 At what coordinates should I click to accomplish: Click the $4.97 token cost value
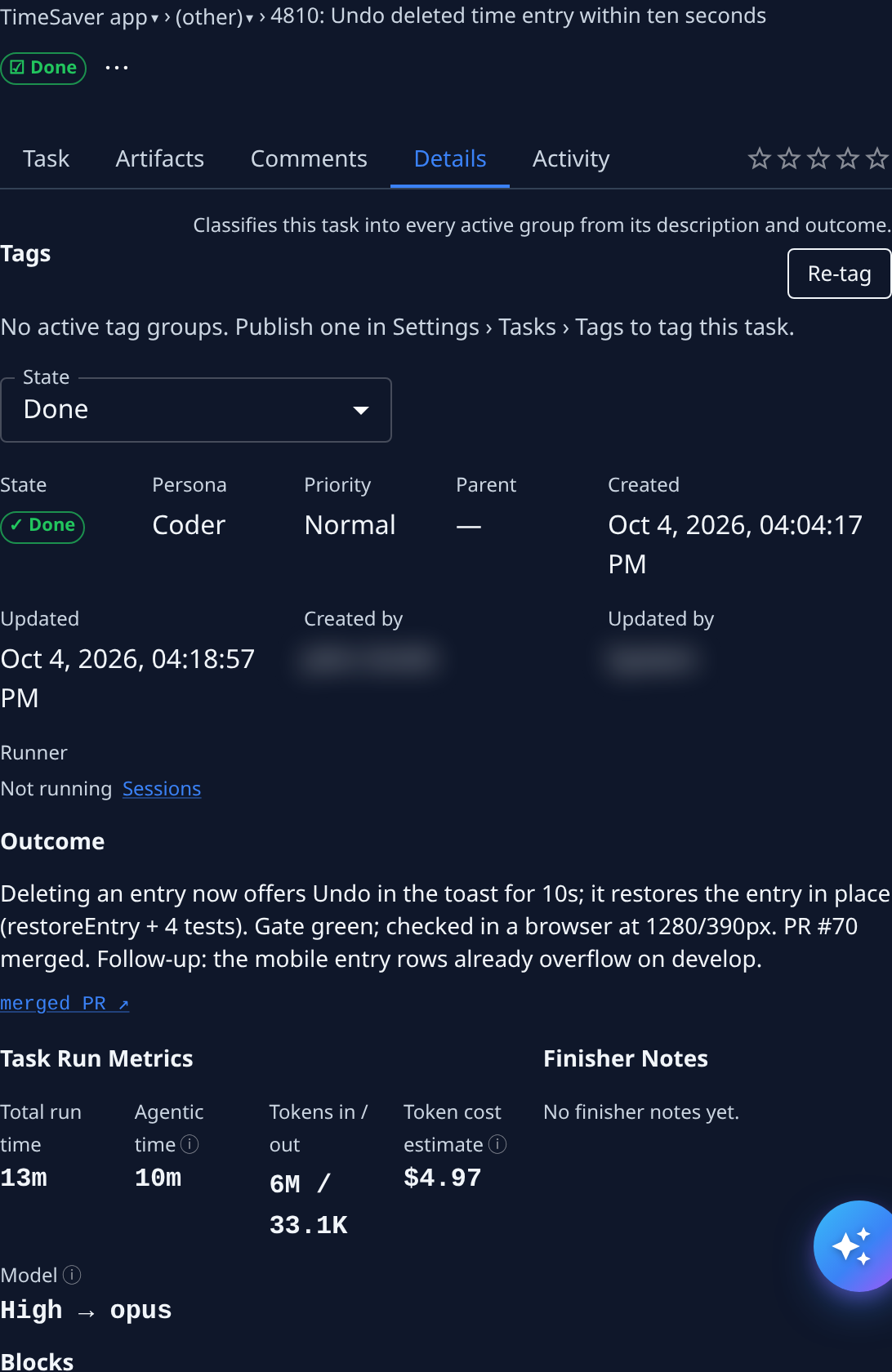tap(443, 1178)
